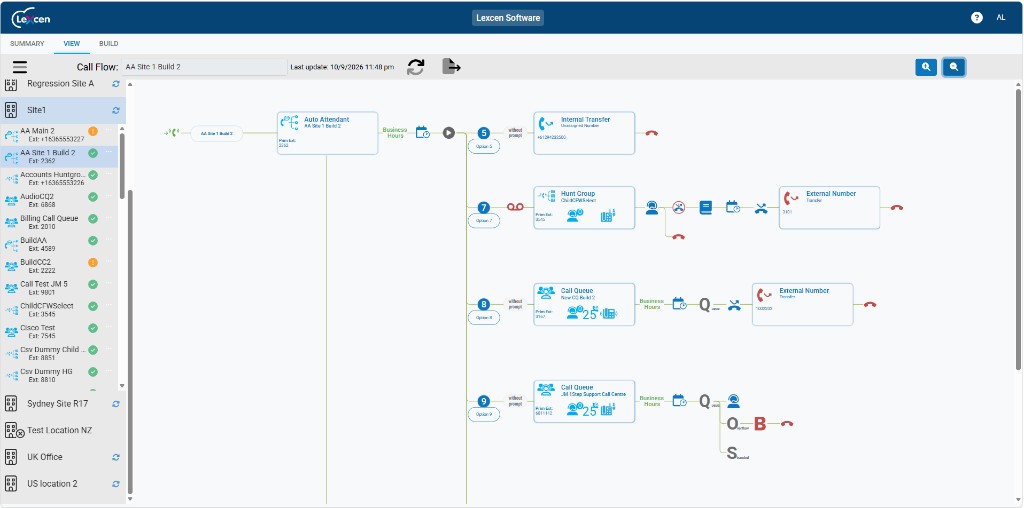Click the Option 7 label pill

point(484,221)
